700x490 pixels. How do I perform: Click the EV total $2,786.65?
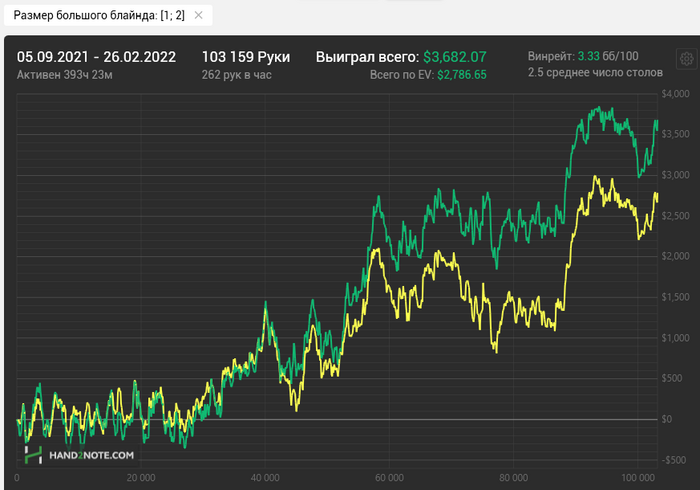point(462,75)
